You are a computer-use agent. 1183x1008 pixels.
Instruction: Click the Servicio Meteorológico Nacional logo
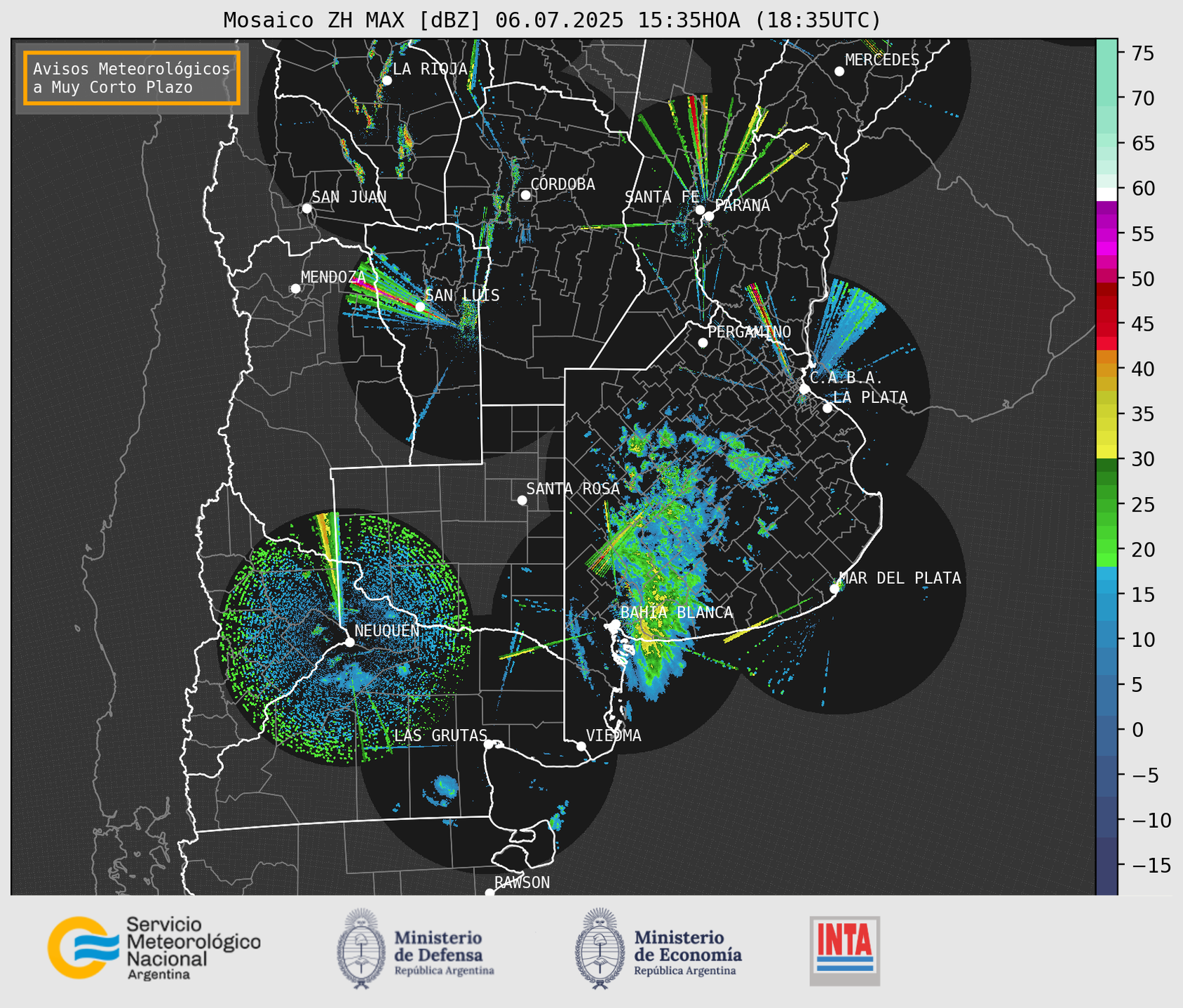point(154,947)
